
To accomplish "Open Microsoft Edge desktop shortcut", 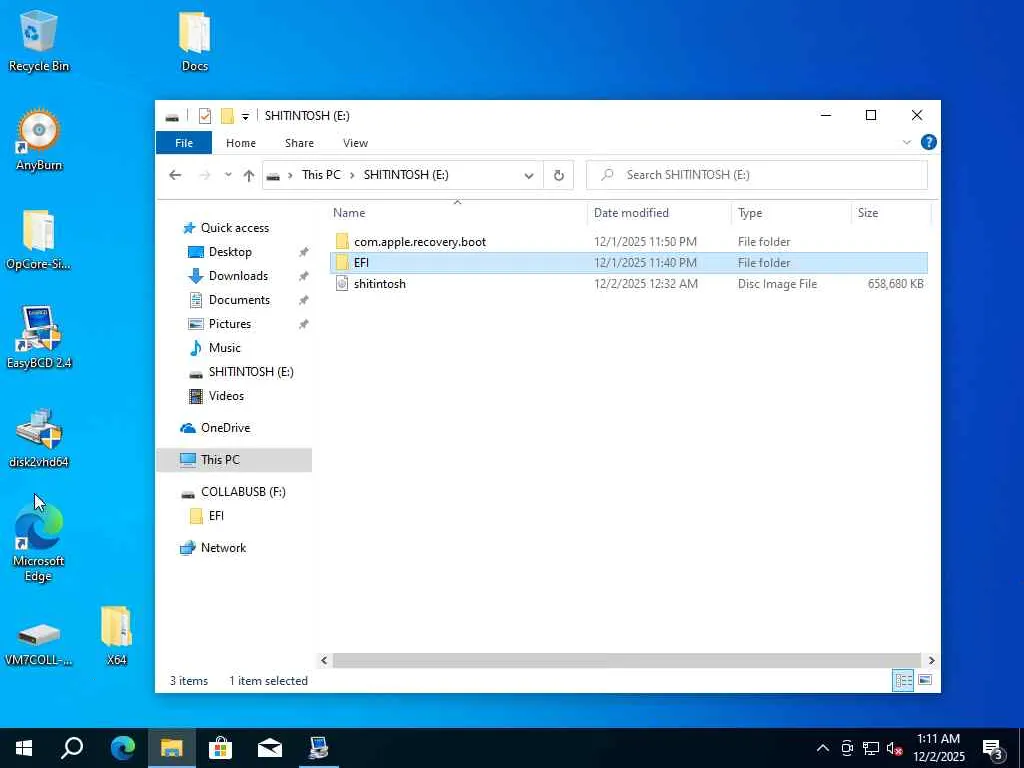I will (x=39, y=541).
